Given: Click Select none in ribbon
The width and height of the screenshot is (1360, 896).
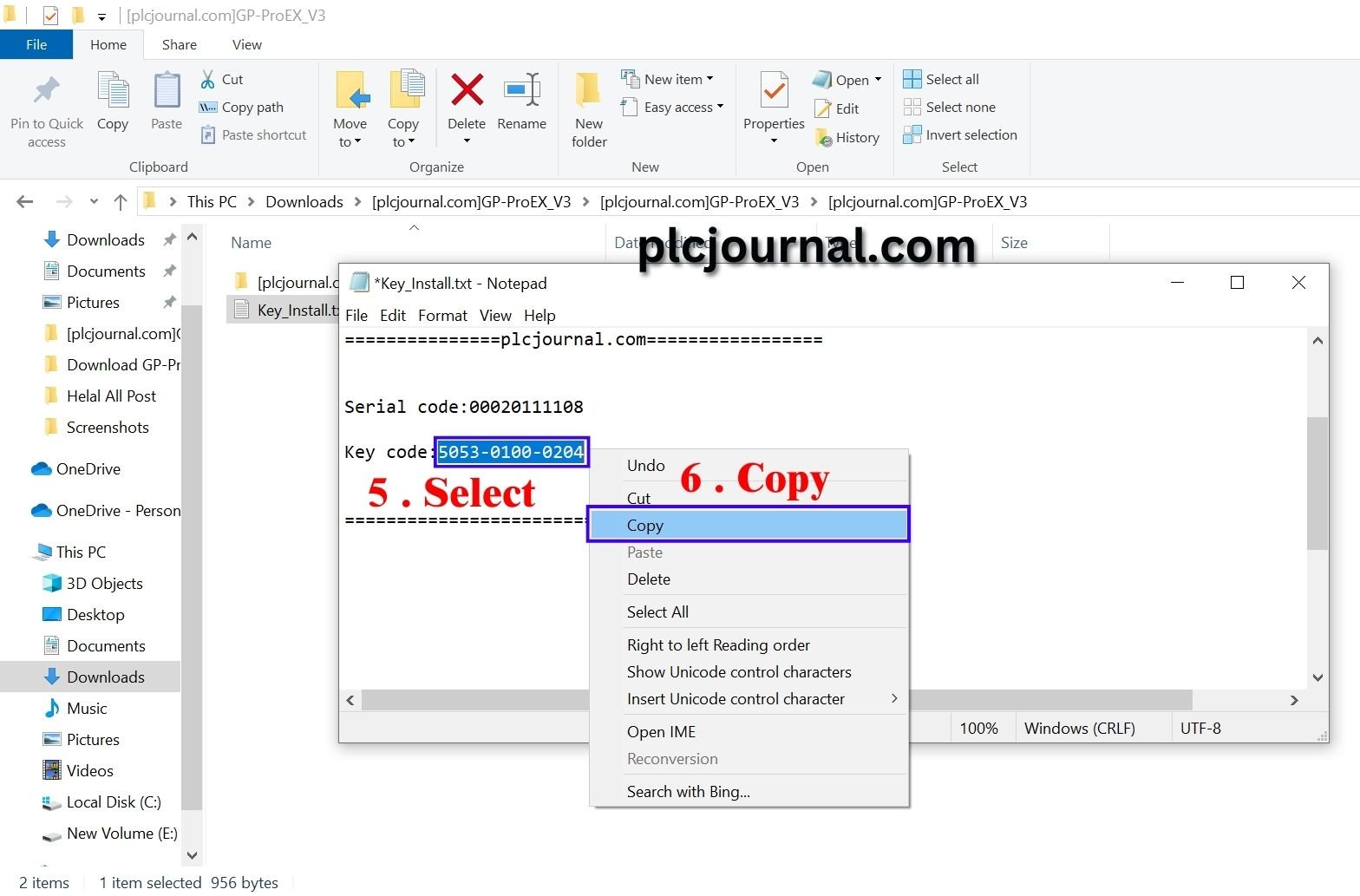Looking at the screenshot, I should tap(950, 107).
